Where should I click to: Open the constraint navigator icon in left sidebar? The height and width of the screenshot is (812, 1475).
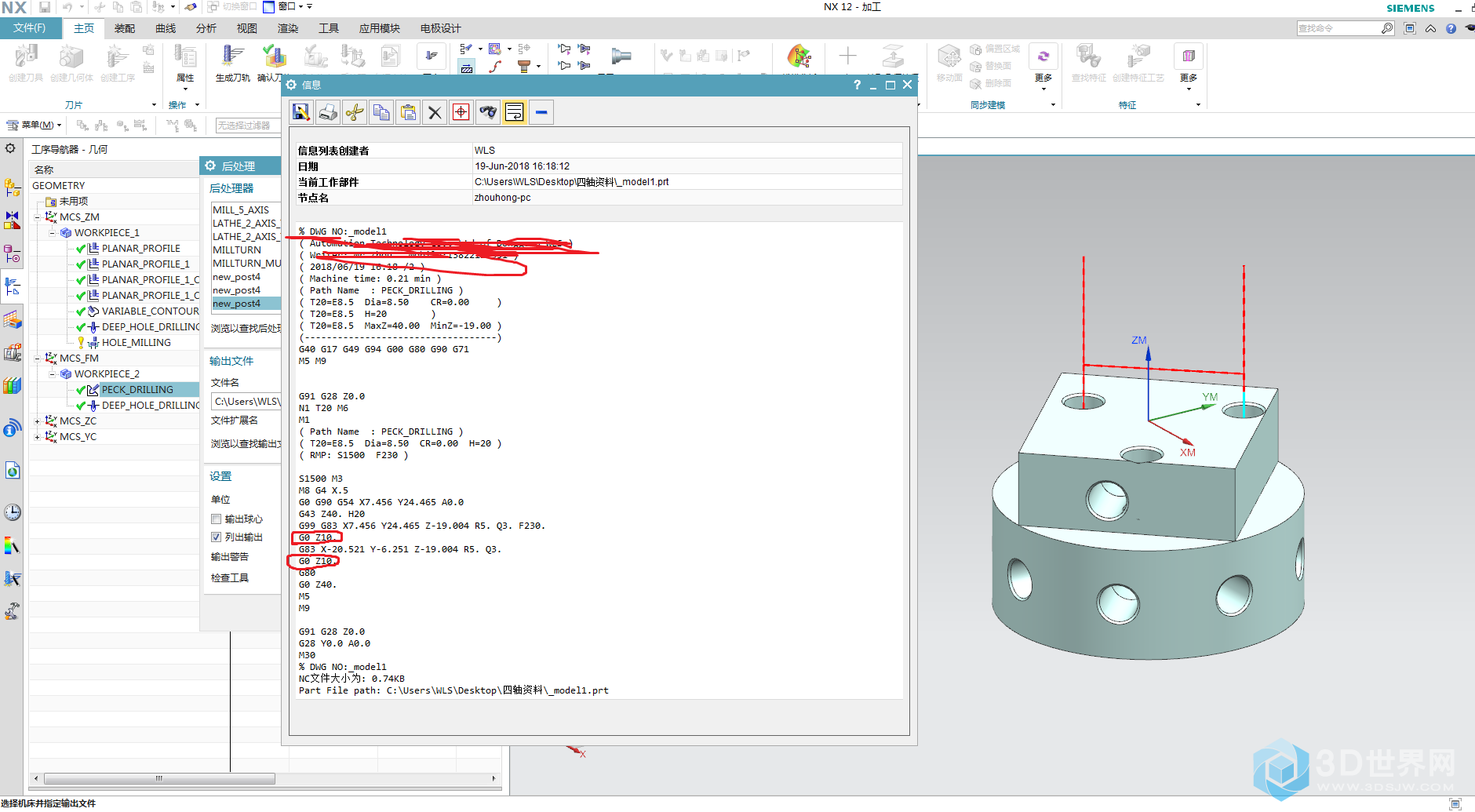coord(12,220)
